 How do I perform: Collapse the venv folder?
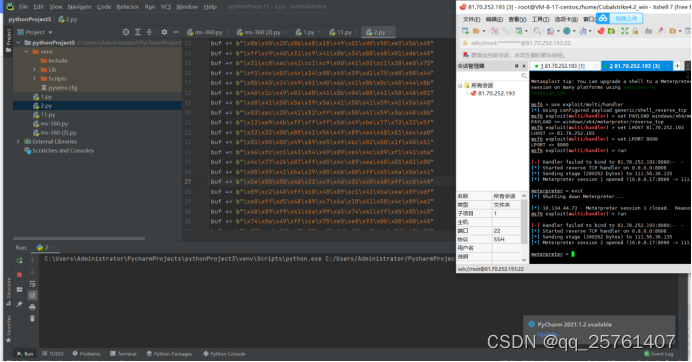[26, 52]
